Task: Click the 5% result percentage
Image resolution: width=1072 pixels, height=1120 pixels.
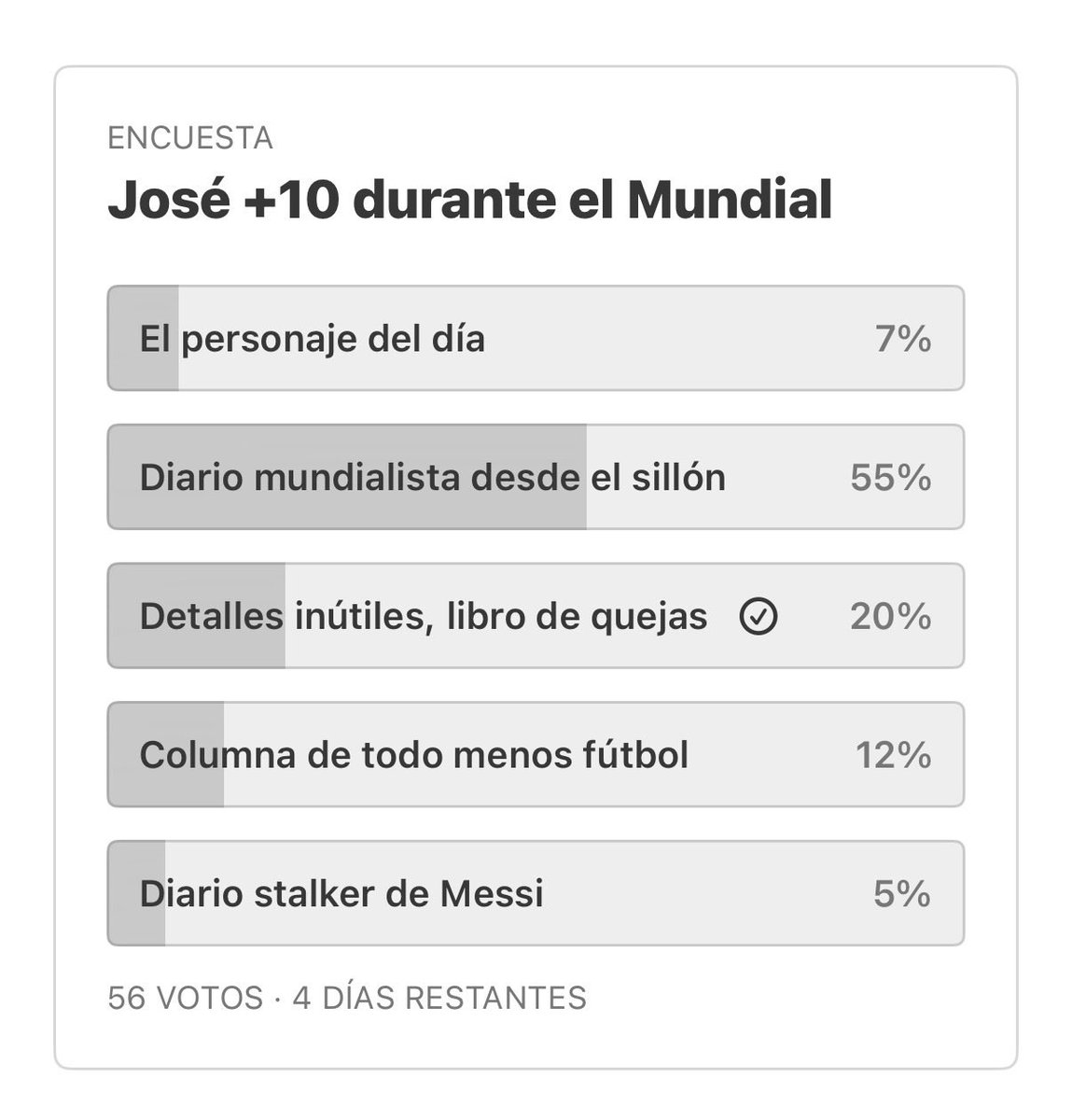Action: coord(902,894)
